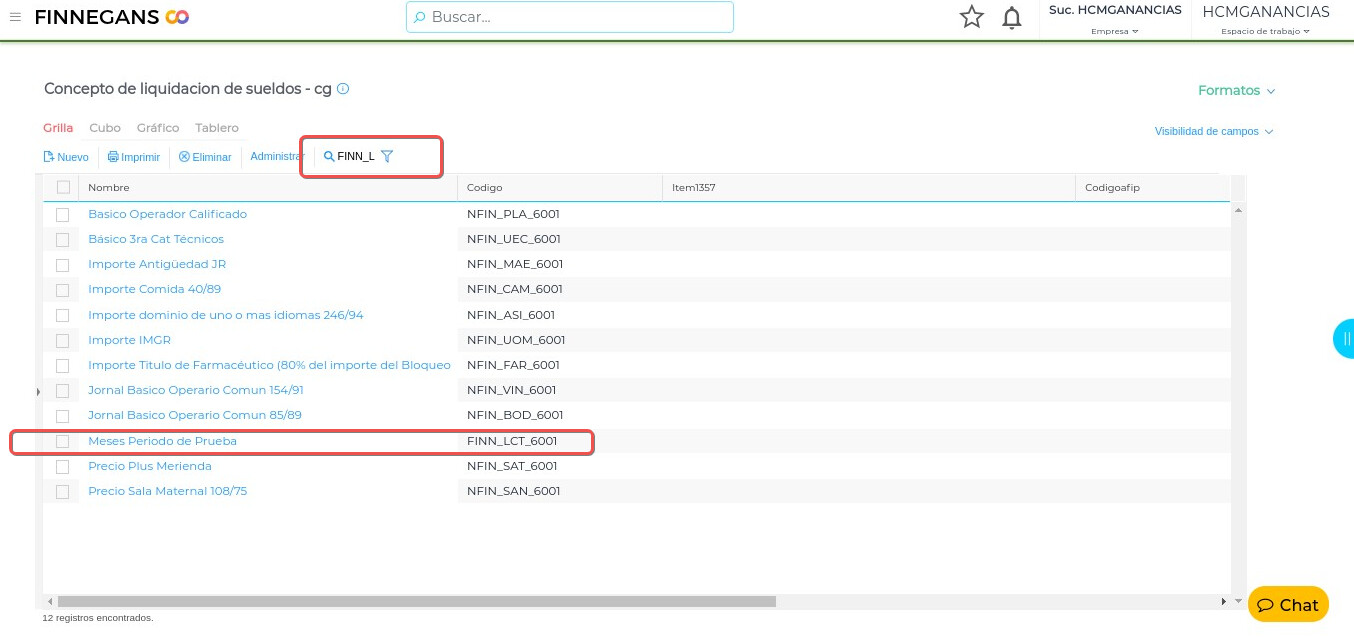Image resolution: width=1354 pixels, height=637 pixels.
Task: Open the hamburger navigation menu
Action: point(15,17)
